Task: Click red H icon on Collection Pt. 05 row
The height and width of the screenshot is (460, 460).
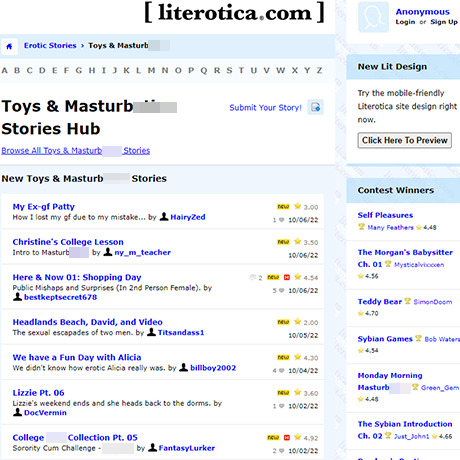Action: click(x=287, y=437)
